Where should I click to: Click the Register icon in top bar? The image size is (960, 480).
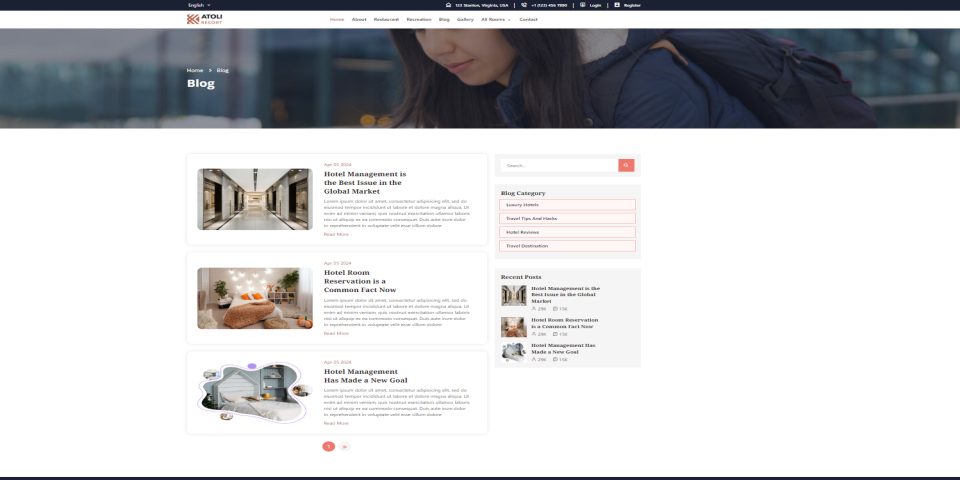pyautogui.click(x=617, y=5)
